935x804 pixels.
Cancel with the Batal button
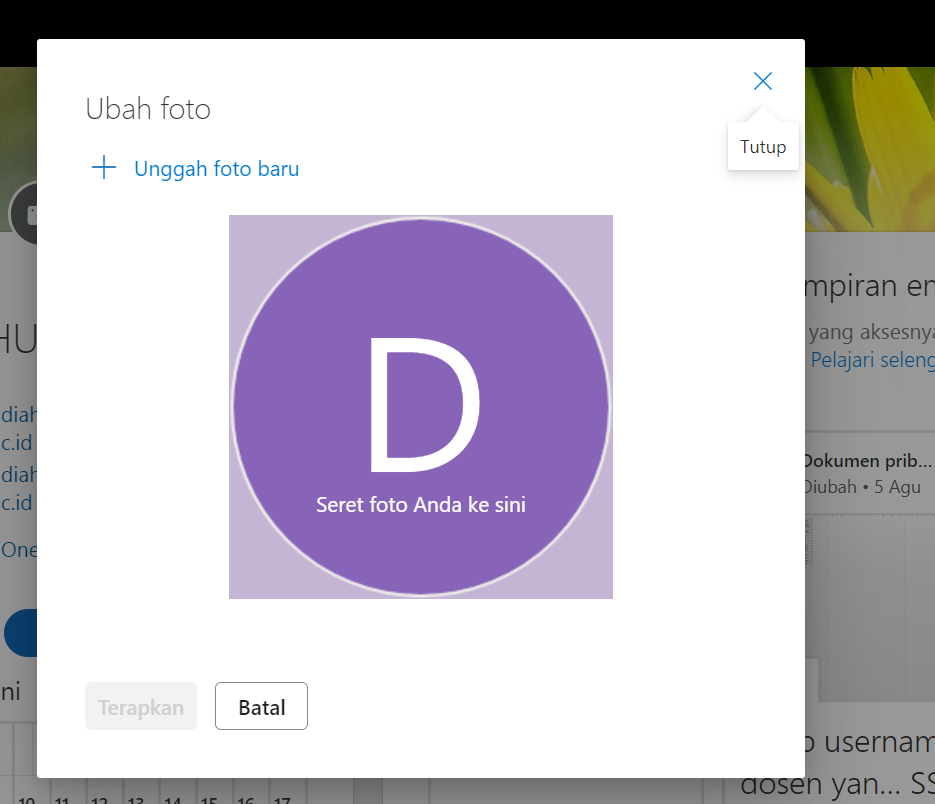[261, 708]
